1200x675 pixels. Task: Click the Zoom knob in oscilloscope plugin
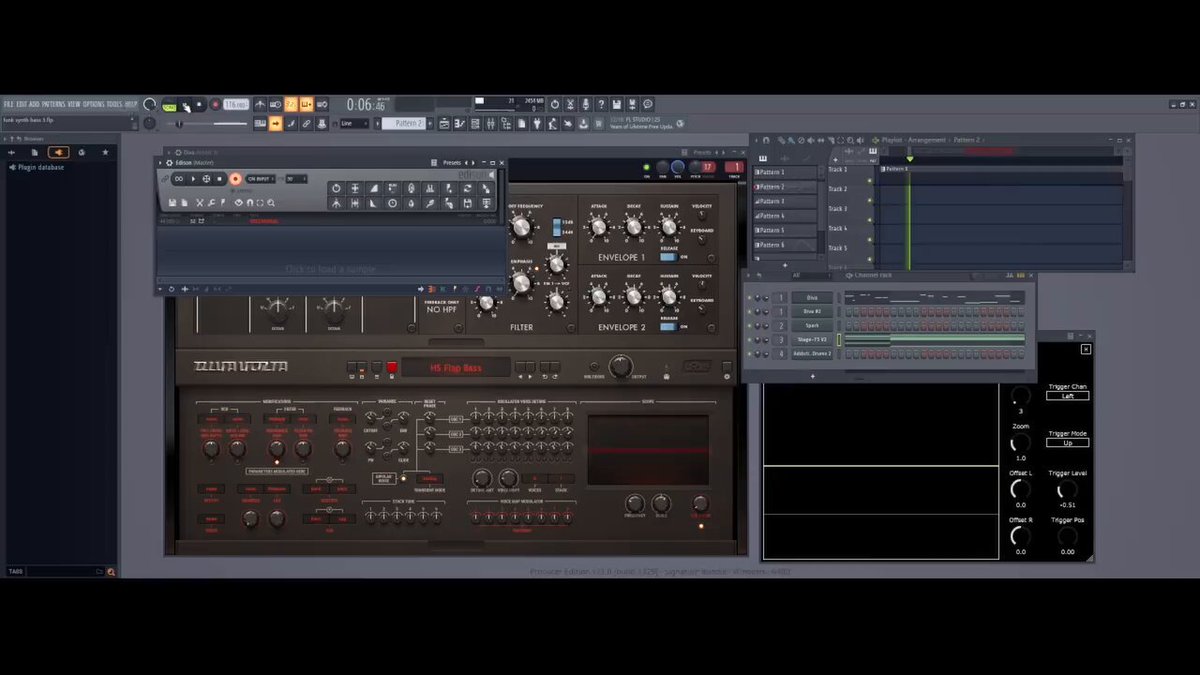(1020, 442)
